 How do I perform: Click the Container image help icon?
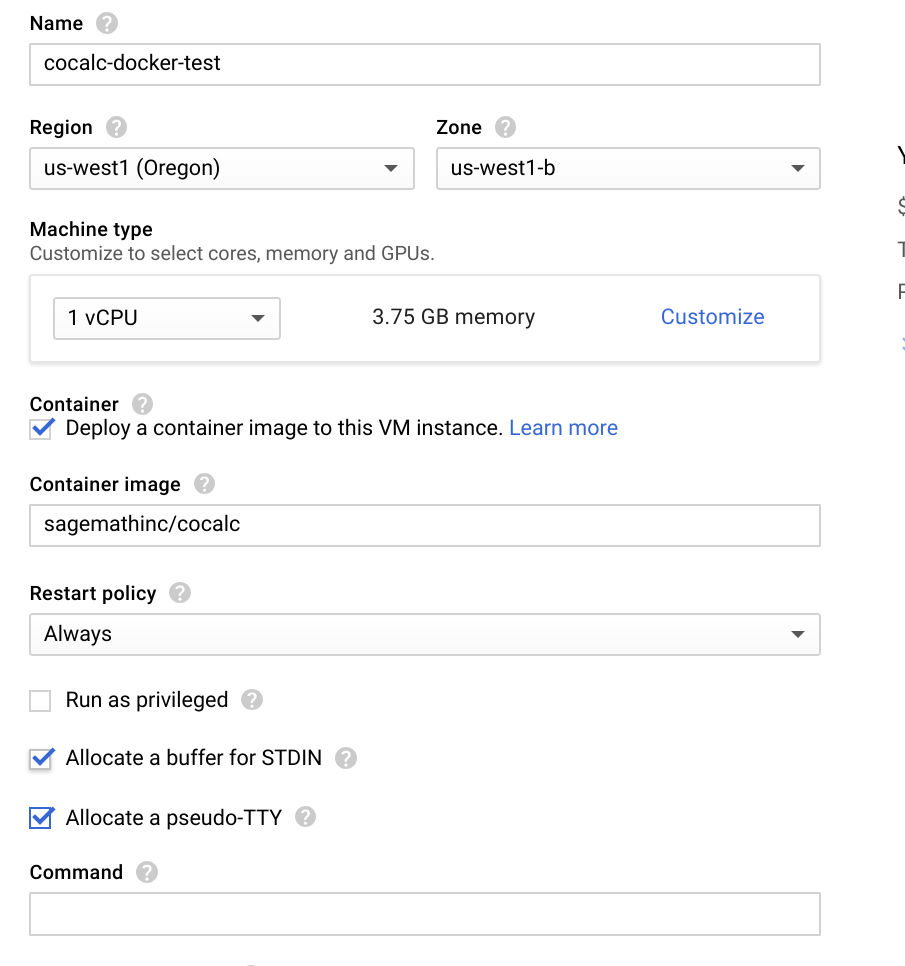coord(204,484)
